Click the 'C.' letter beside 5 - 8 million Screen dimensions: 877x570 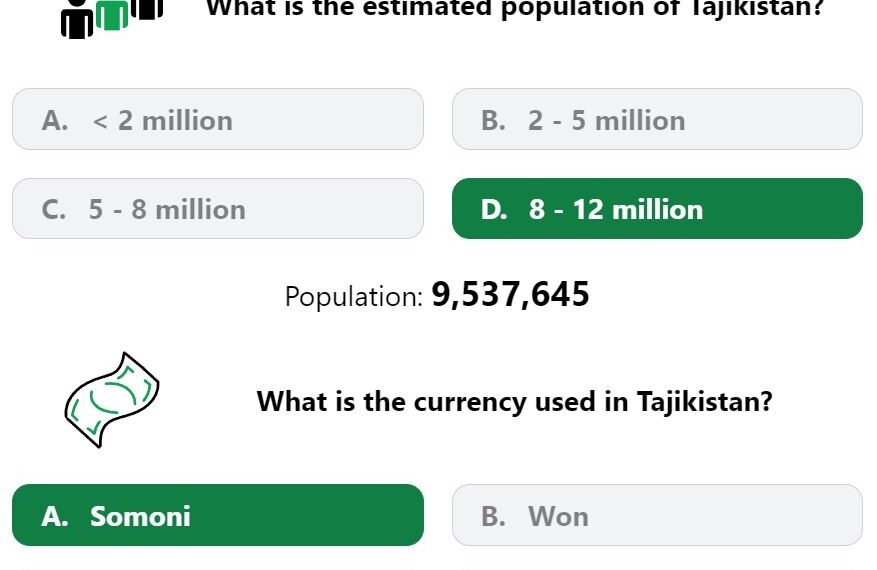click(x=54, y=210)
